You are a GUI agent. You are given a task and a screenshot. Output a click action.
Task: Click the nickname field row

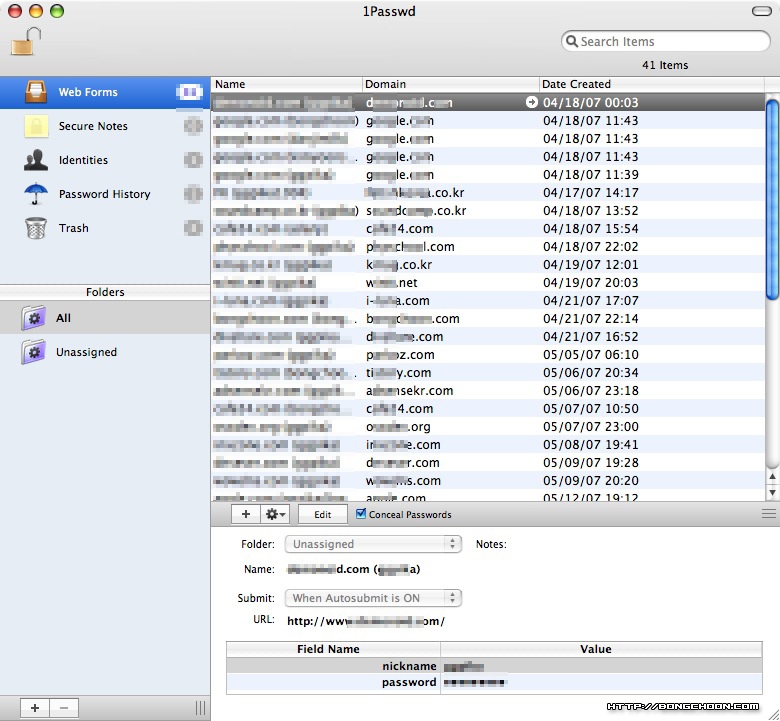point(494,666)
